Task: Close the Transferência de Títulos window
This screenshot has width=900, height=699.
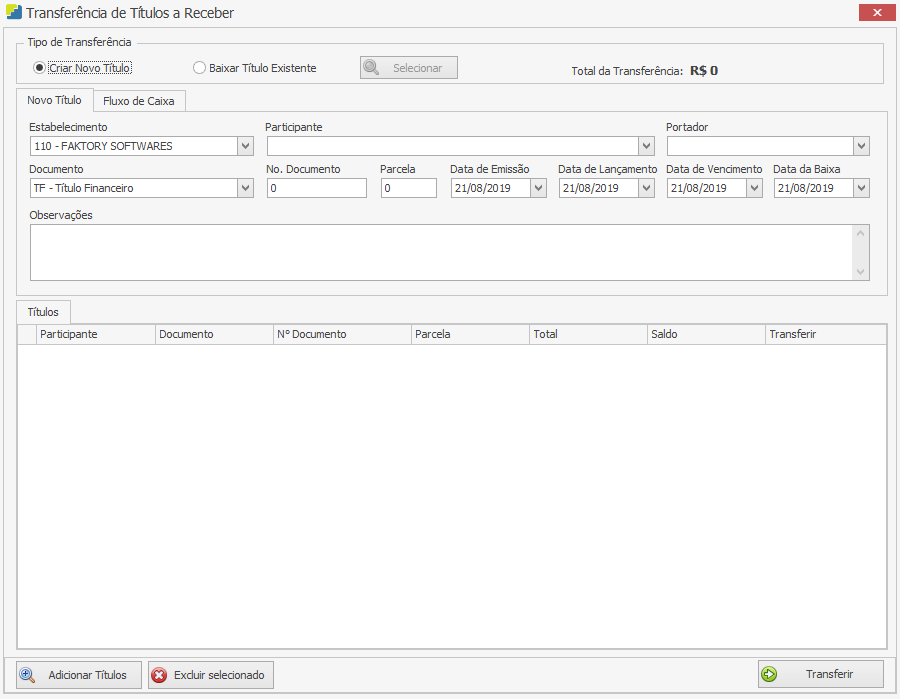Action: [877, 12]
